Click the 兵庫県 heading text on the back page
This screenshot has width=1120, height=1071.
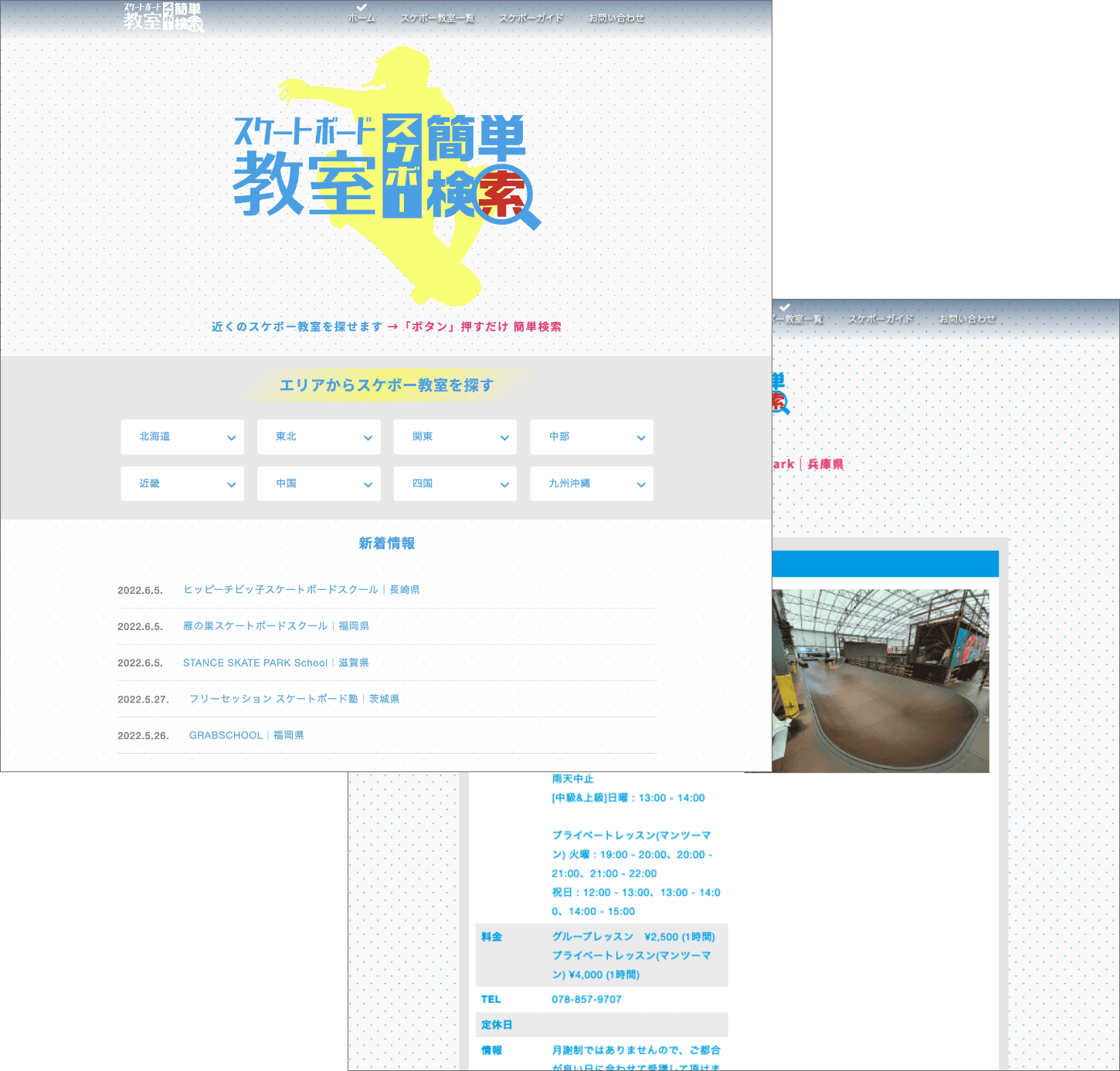click(x=826, y=464)
